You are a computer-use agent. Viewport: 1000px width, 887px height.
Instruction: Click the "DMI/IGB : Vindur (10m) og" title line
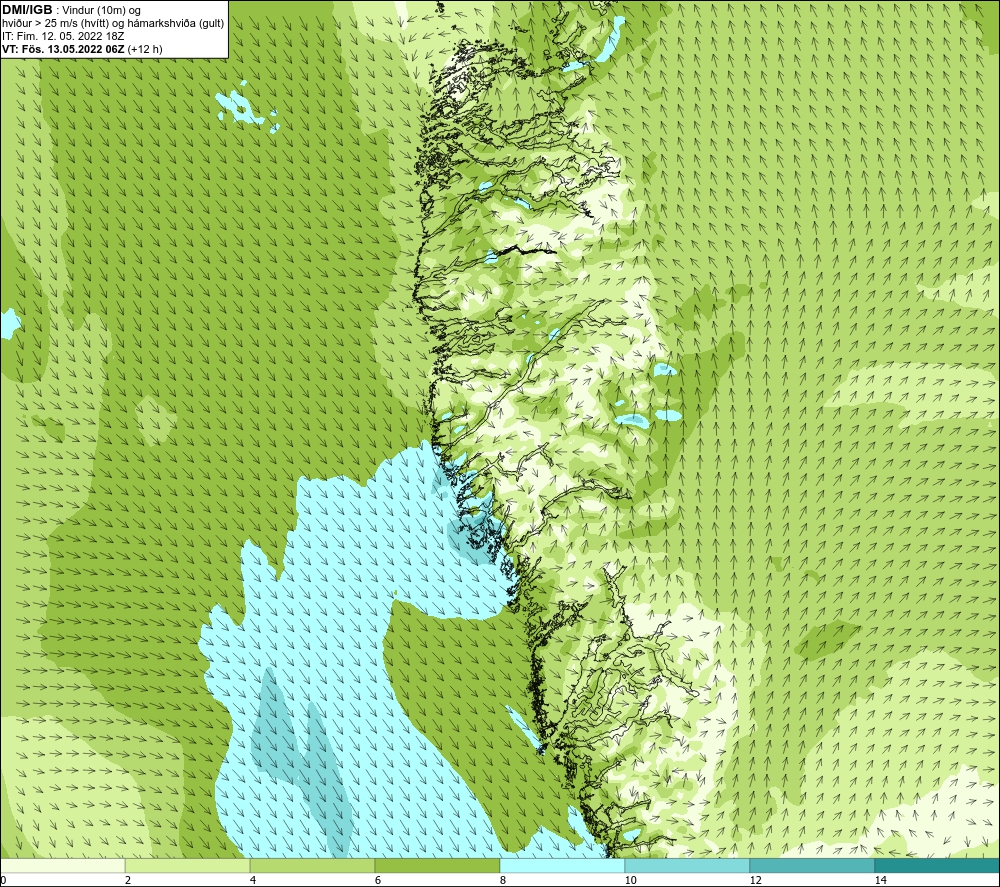71,10
